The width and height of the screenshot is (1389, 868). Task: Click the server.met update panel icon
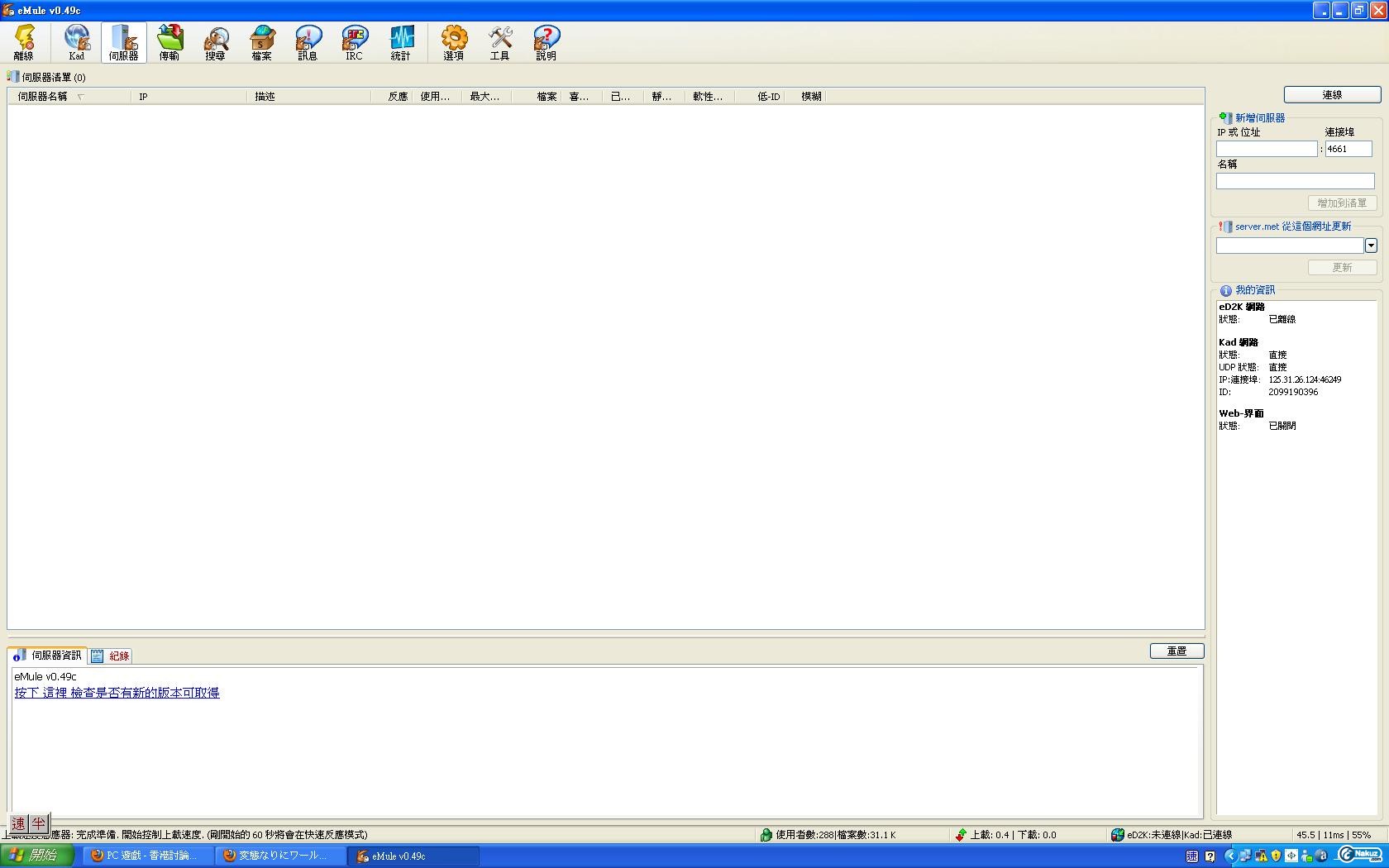(x=1225, y=227)
